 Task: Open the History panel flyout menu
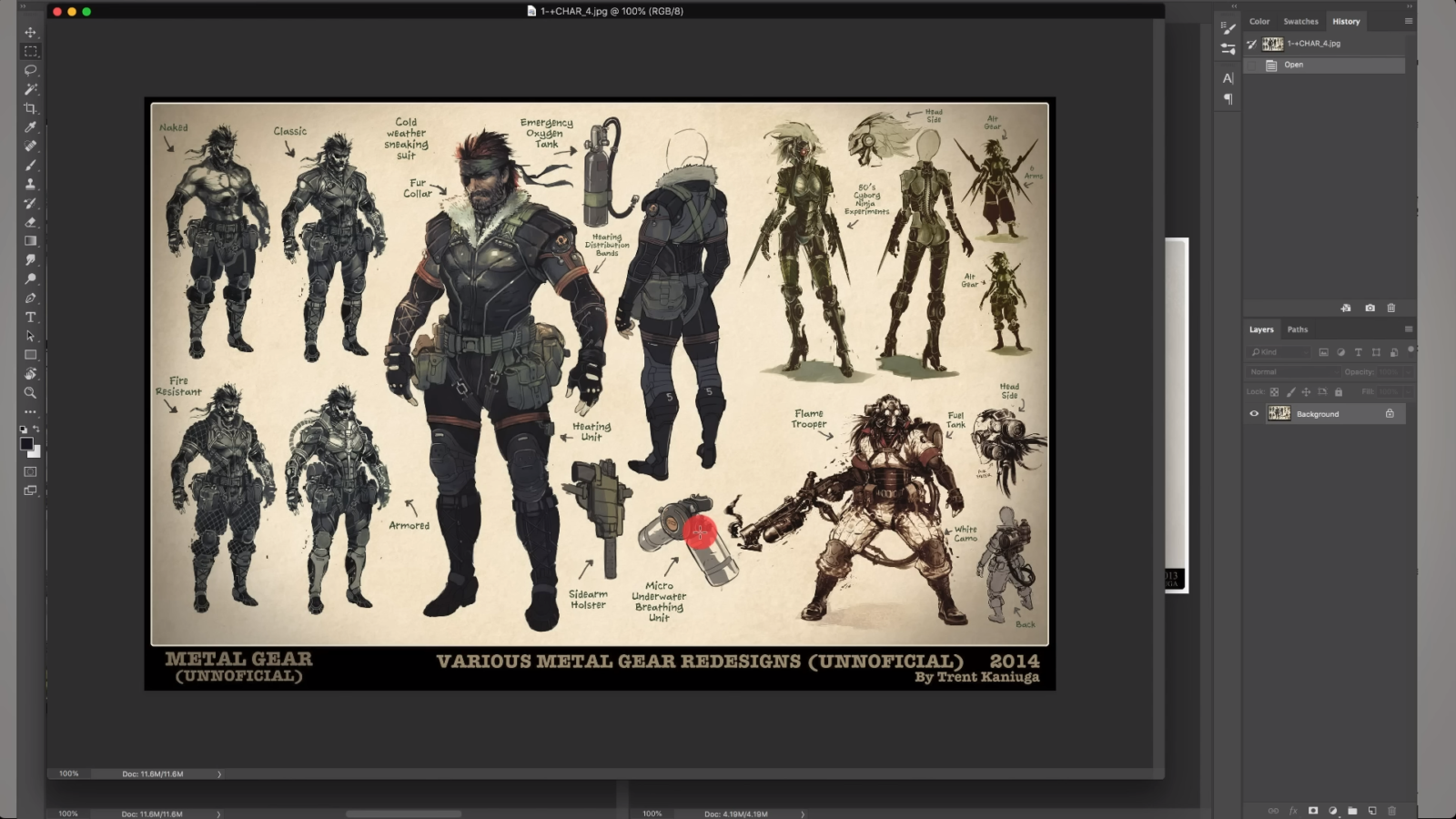click(x=1408, y=21)
